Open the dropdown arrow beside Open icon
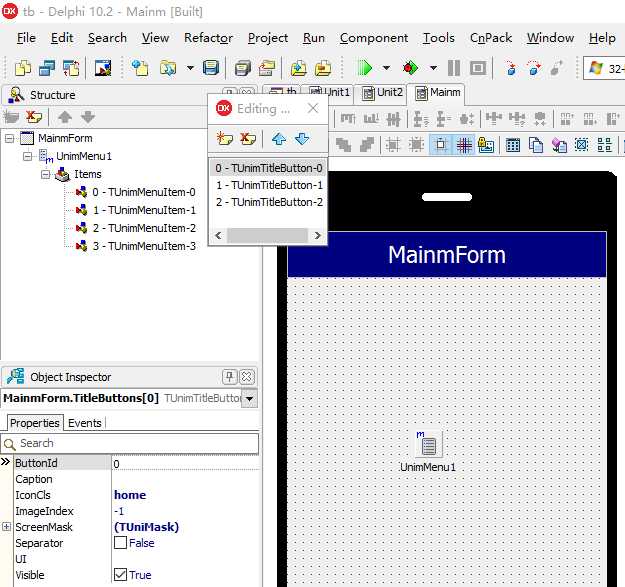This screenshot has height=587, width=625. [191, 68]
